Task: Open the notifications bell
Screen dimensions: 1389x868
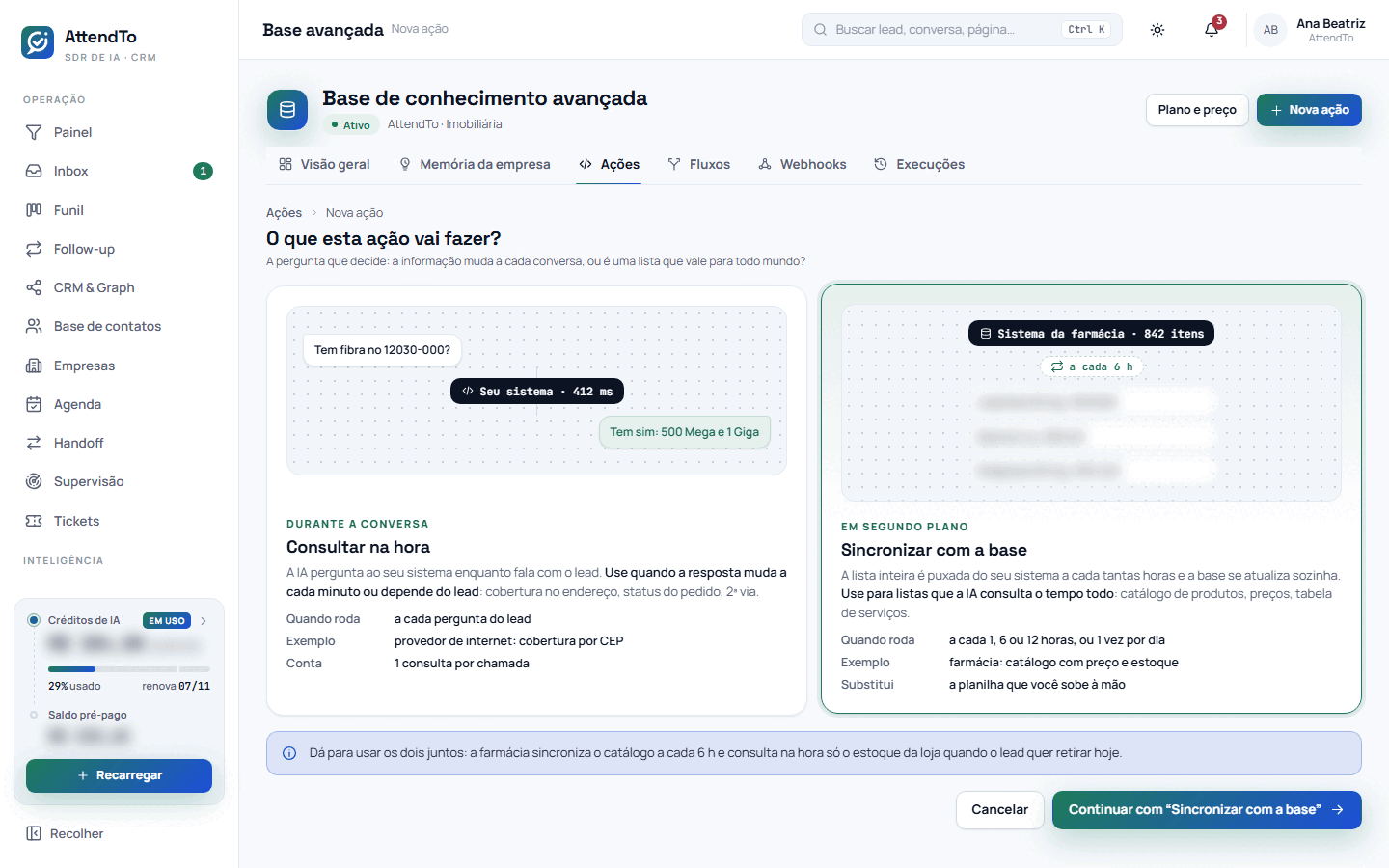Action: click(1212, 30)
